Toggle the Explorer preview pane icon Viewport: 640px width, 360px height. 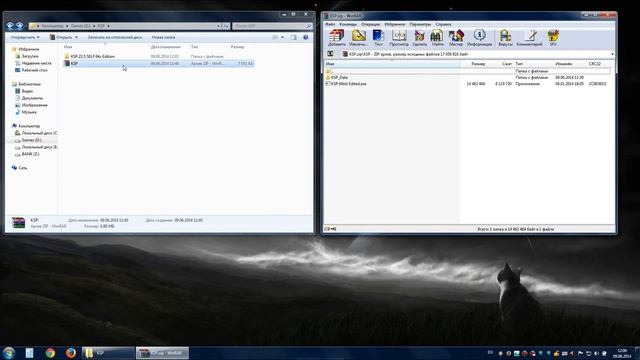tap(293, 37)
